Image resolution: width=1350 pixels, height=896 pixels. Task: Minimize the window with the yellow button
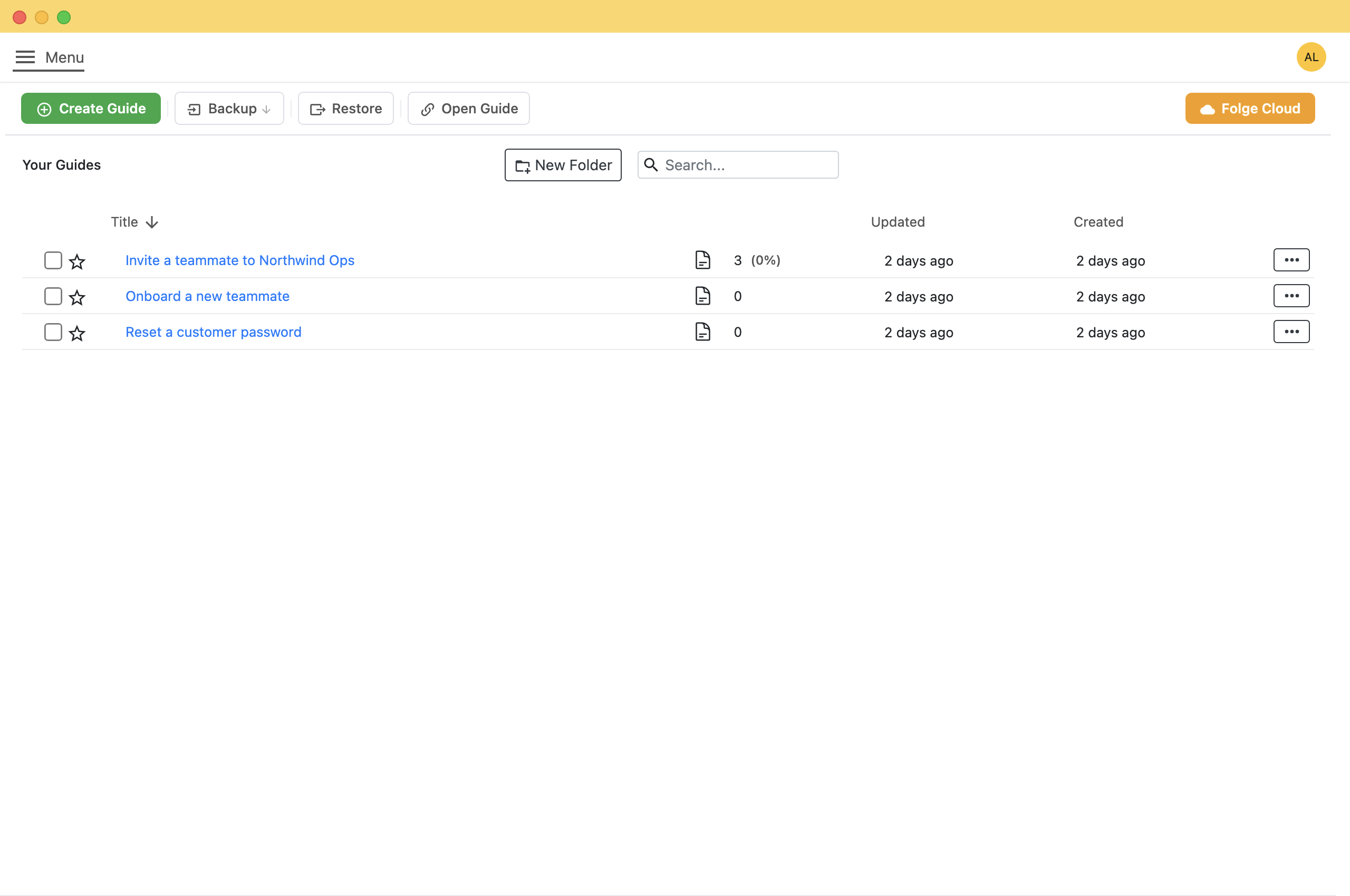42,17
